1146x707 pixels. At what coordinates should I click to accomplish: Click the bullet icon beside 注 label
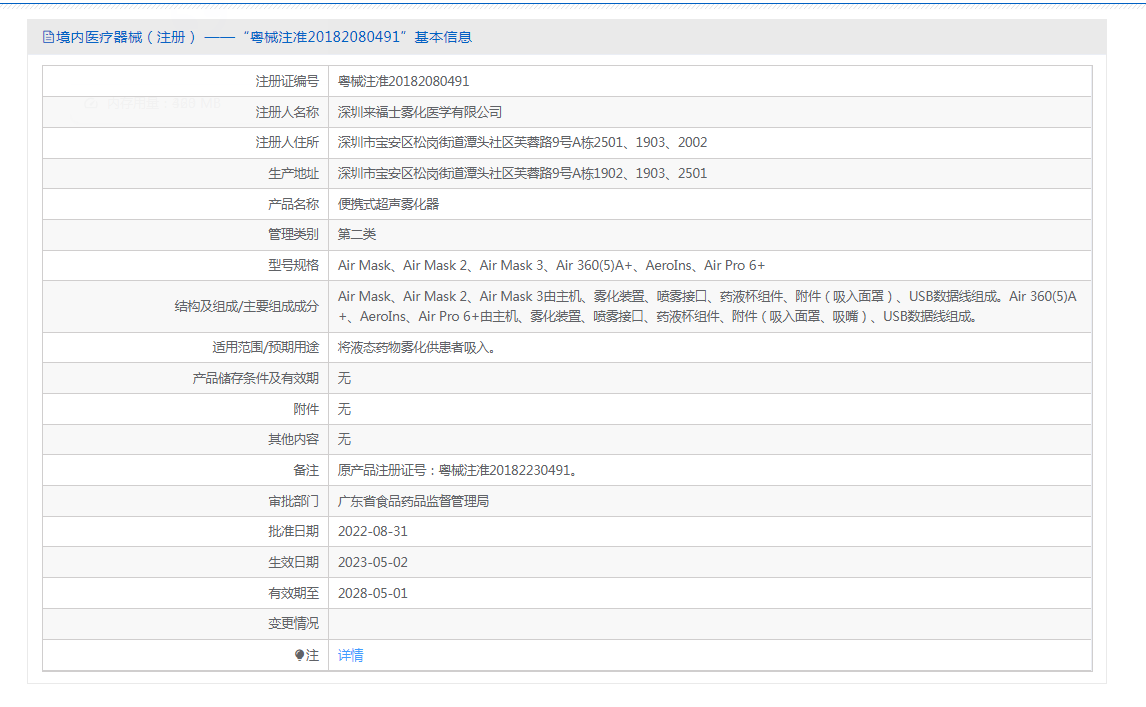[299, 656]
